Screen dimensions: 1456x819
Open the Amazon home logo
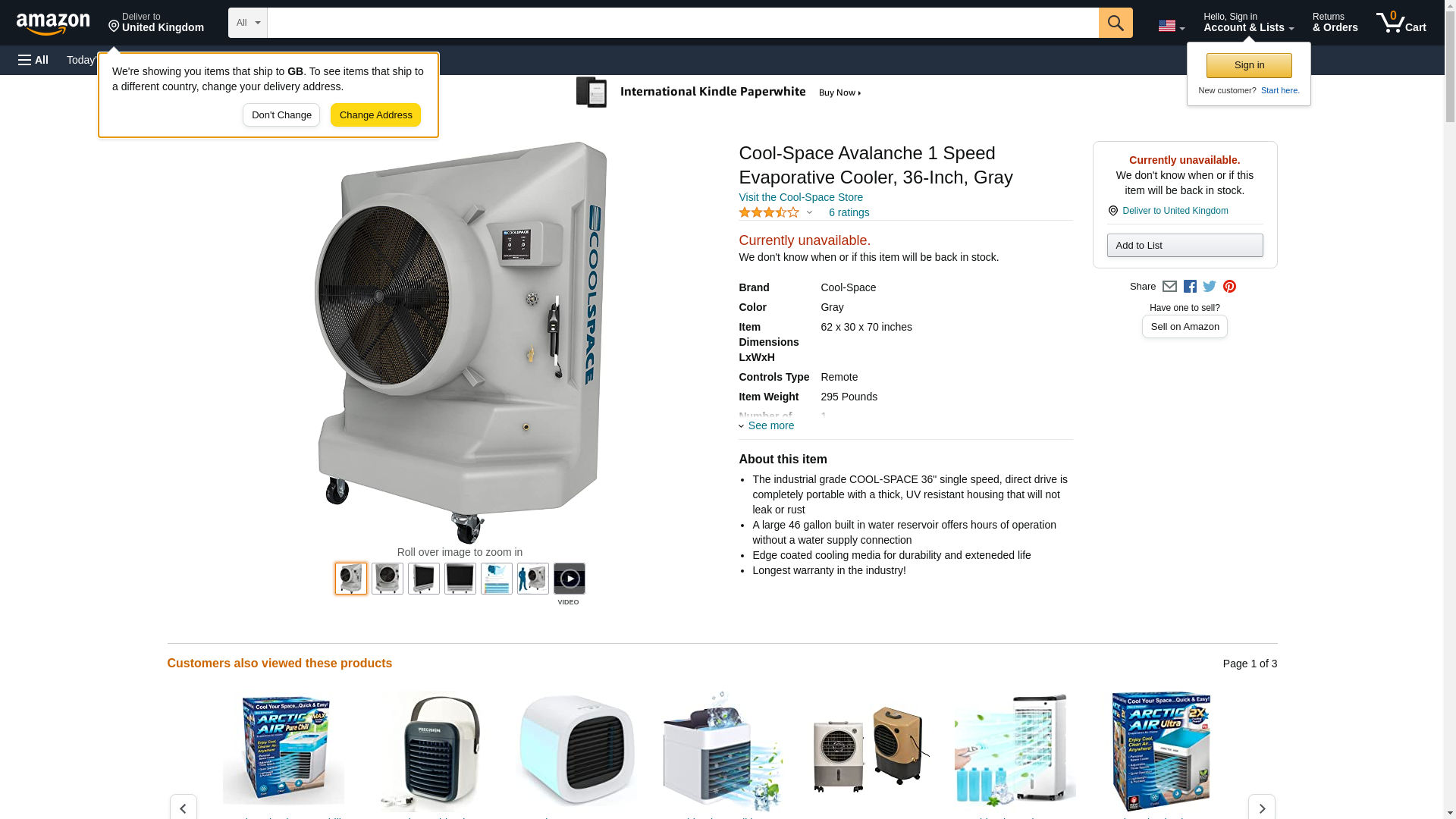pos(53,24)
